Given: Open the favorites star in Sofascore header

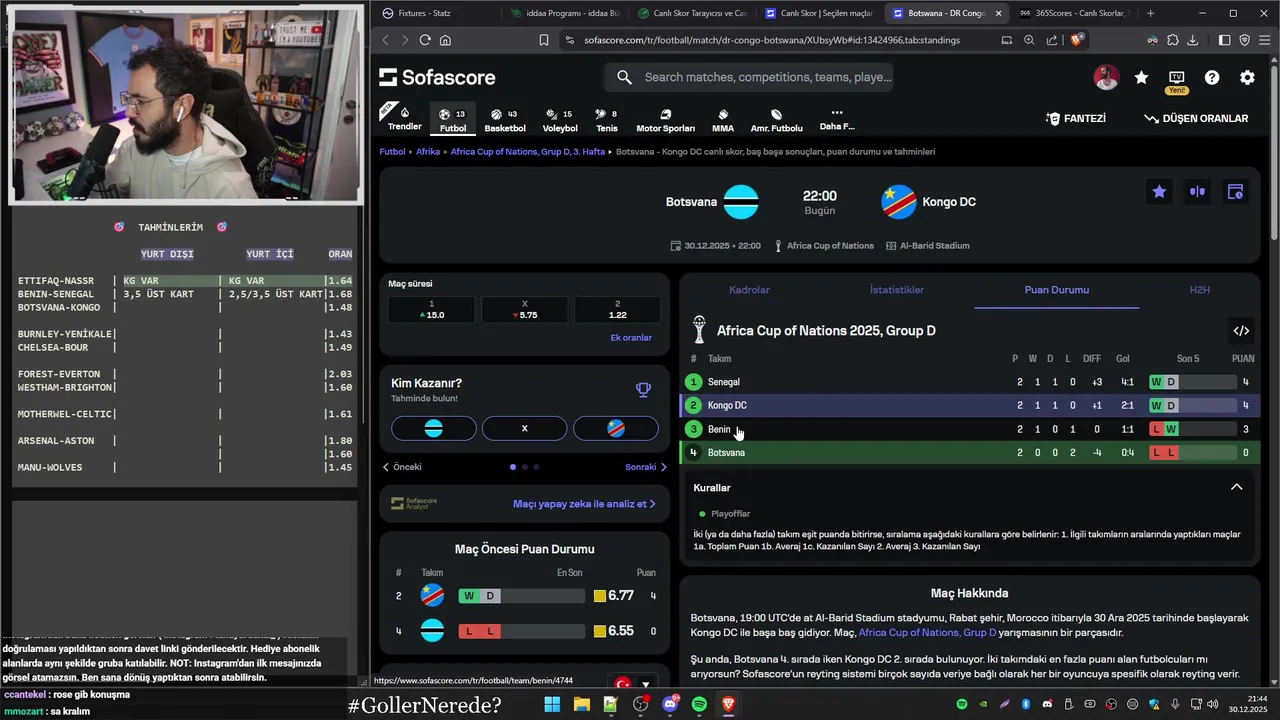Looking at the screenshot, I should (1141, 77).
